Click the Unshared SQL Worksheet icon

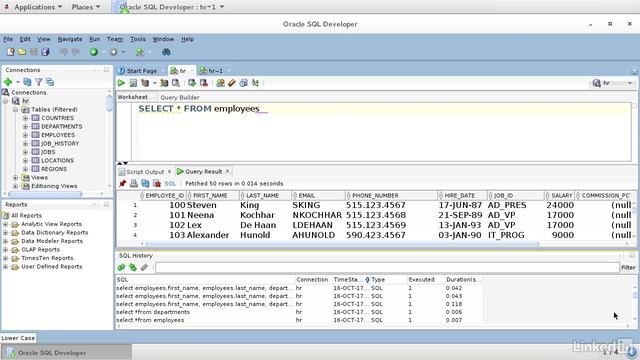[220, 83]
